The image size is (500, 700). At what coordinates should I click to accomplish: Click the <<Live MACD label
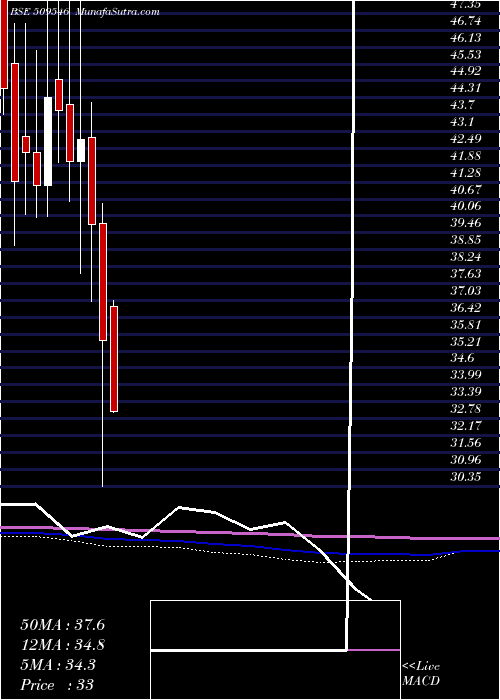click(x=421, y=673)
